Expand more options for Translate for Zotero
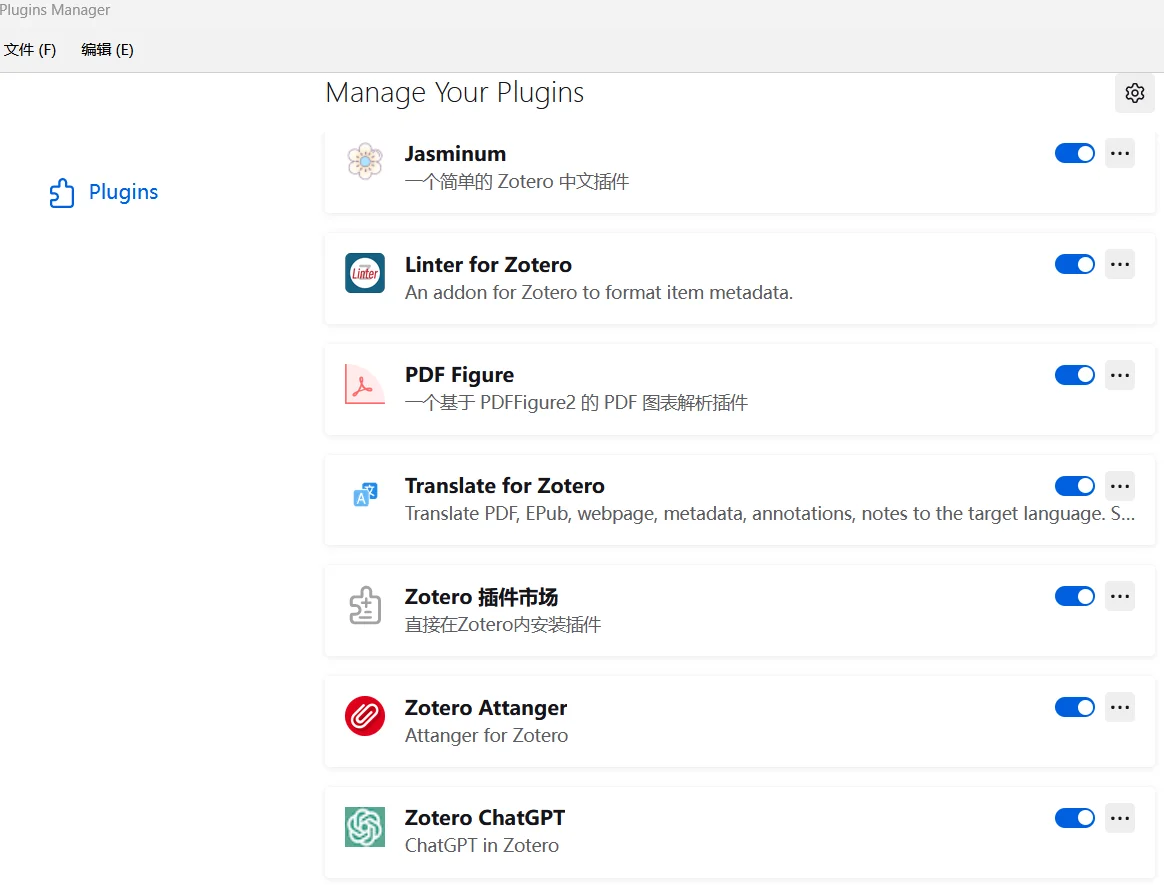This screenshot has height=885, width=1164. (1120, 486)
